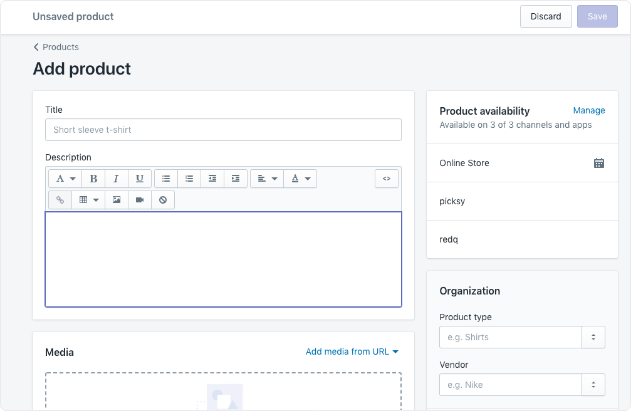This screenshot has width=631, height=411.
Task: Apply italic formatting to description
Action: coord(116,179)
